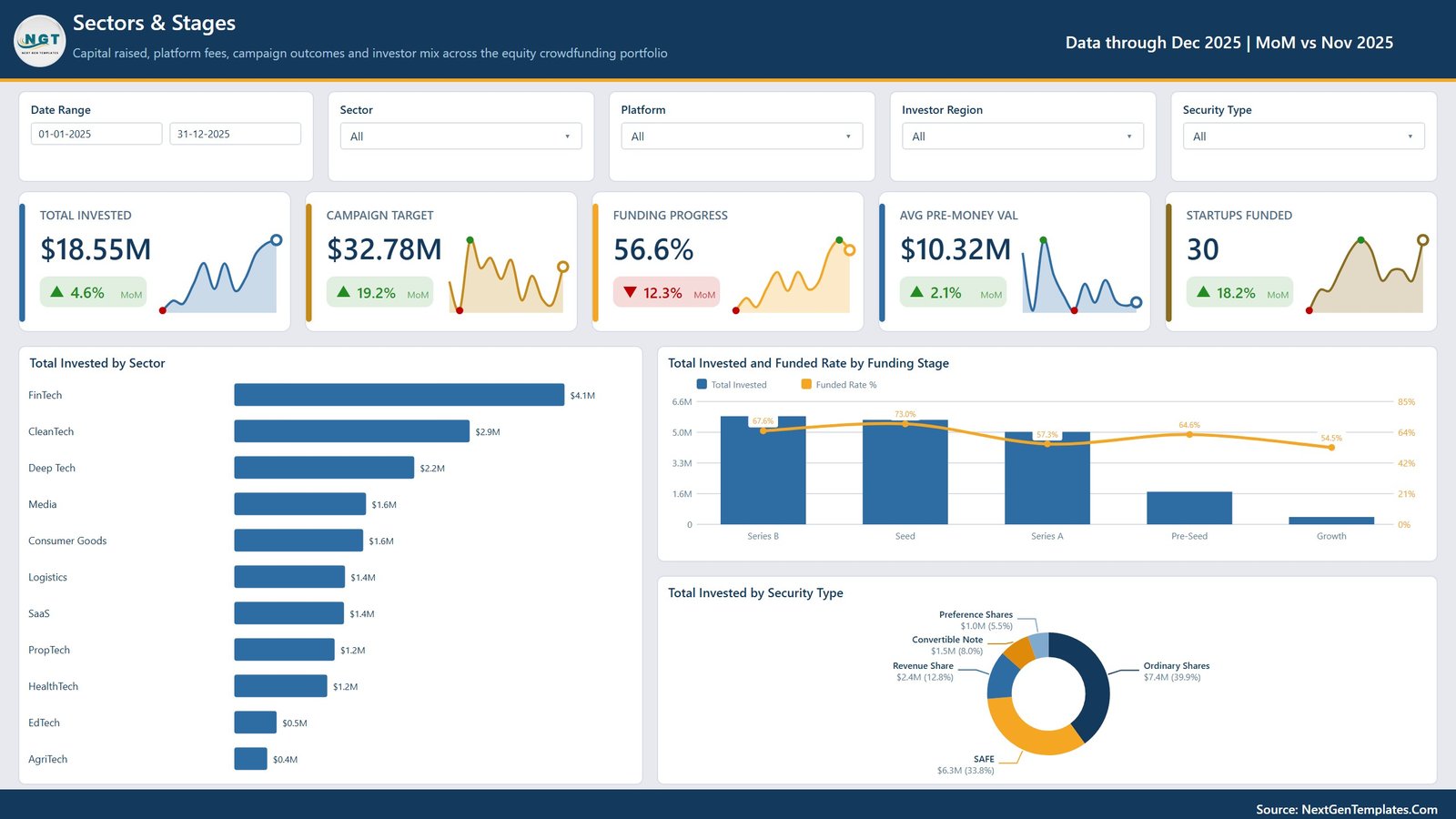Click the PropTech sector label
The height and width of the screenshot is (819, 1456).
[x=49, y=650]
